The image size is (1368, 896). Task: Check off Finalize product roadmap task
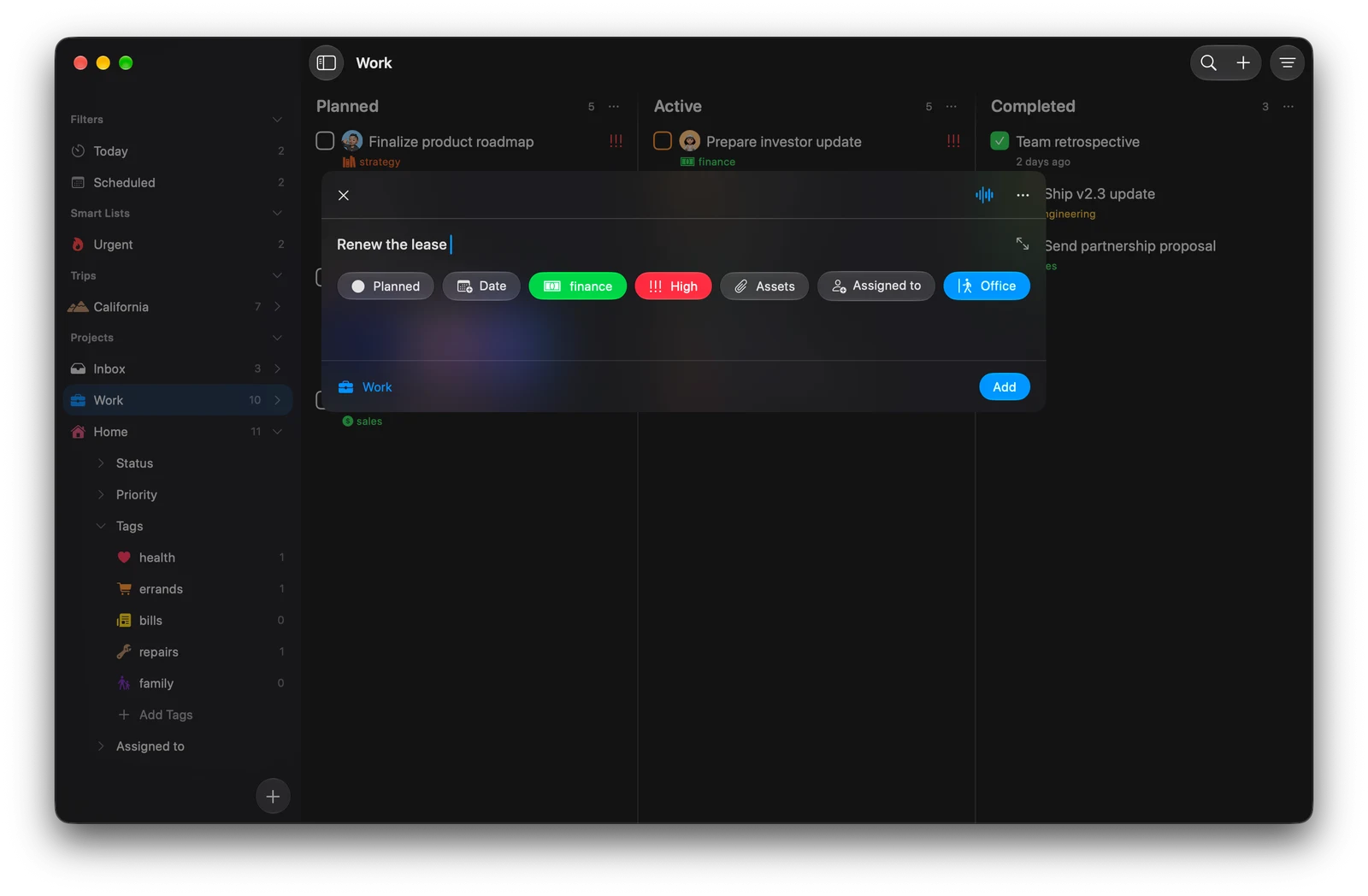coord(325,140)
